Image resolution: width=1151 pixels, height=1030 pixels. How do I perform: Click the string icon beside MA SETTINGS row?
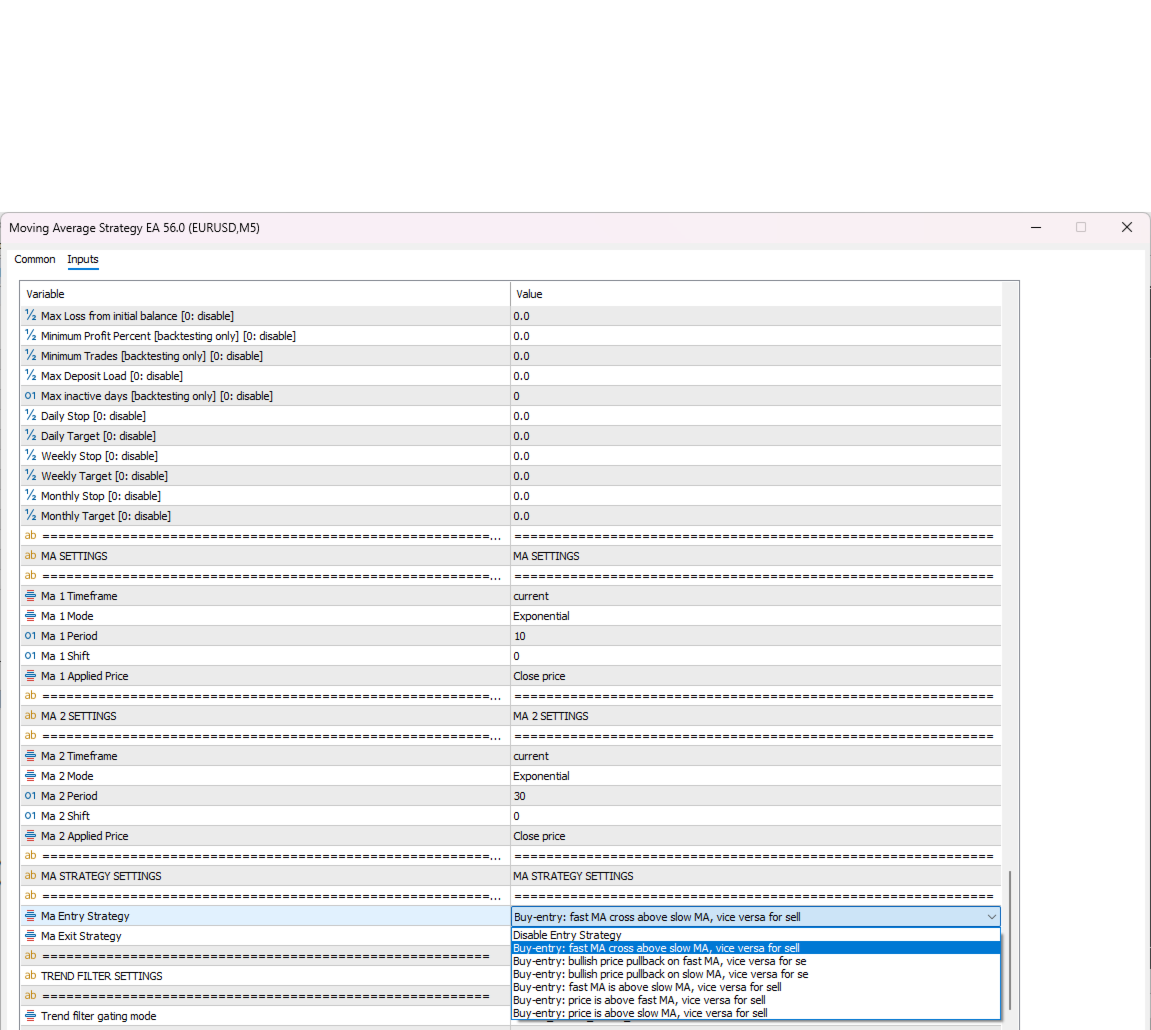pos(30,556)
